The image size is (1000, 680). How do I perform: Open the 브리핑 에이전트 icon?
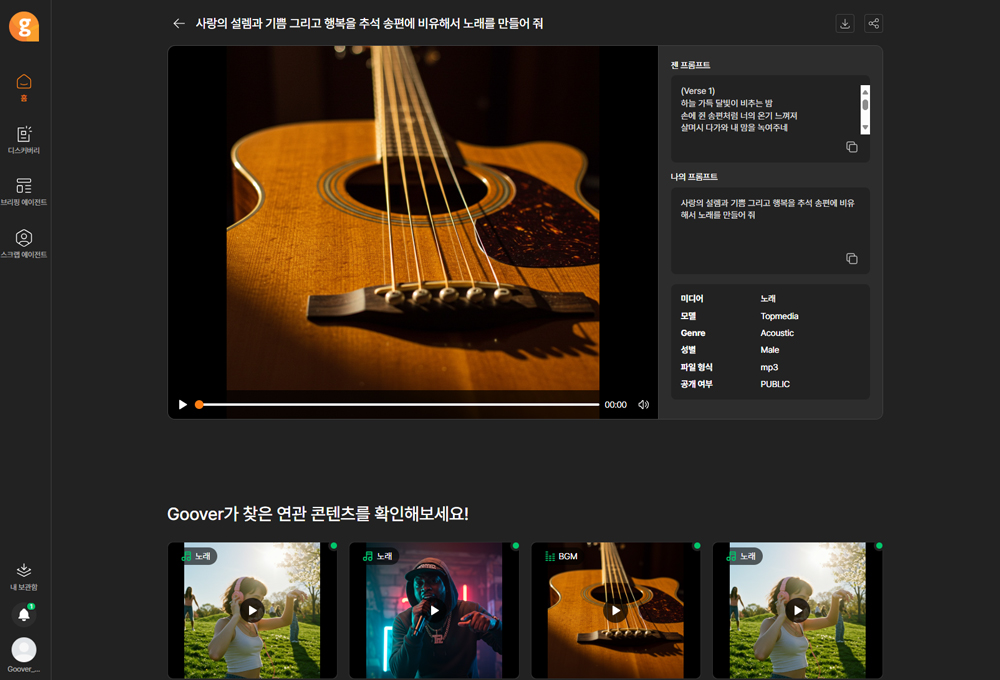pos(24,191)
